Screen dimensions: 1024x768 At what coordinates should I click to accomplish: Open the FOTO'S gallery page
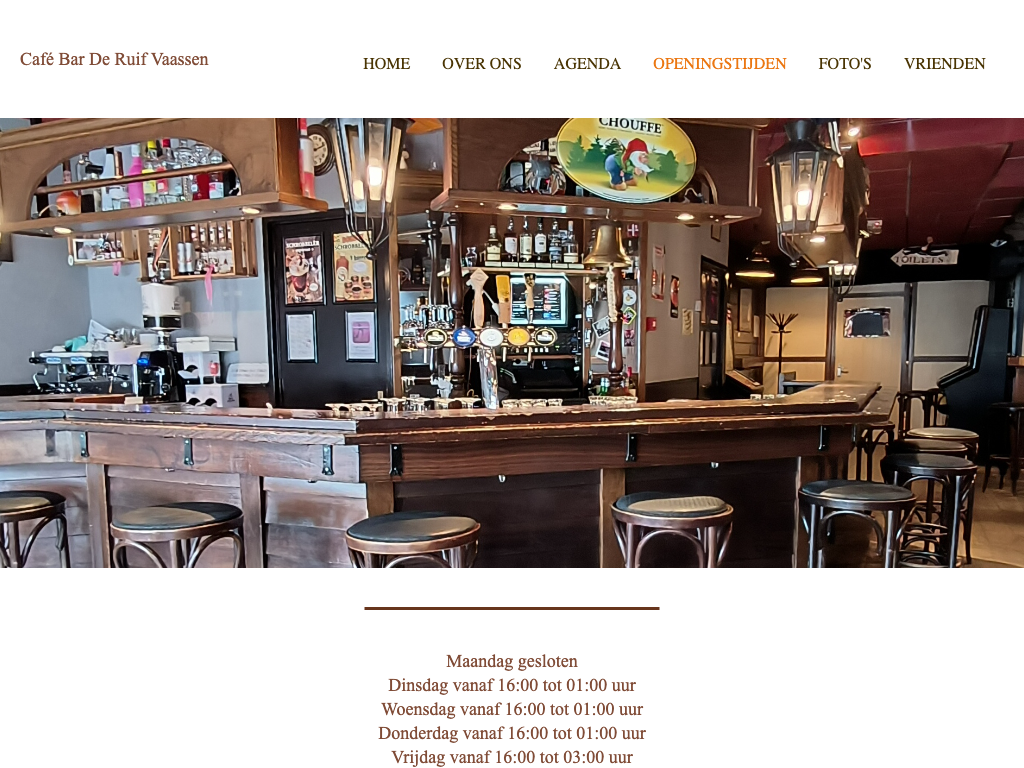(x=844, y=63)
